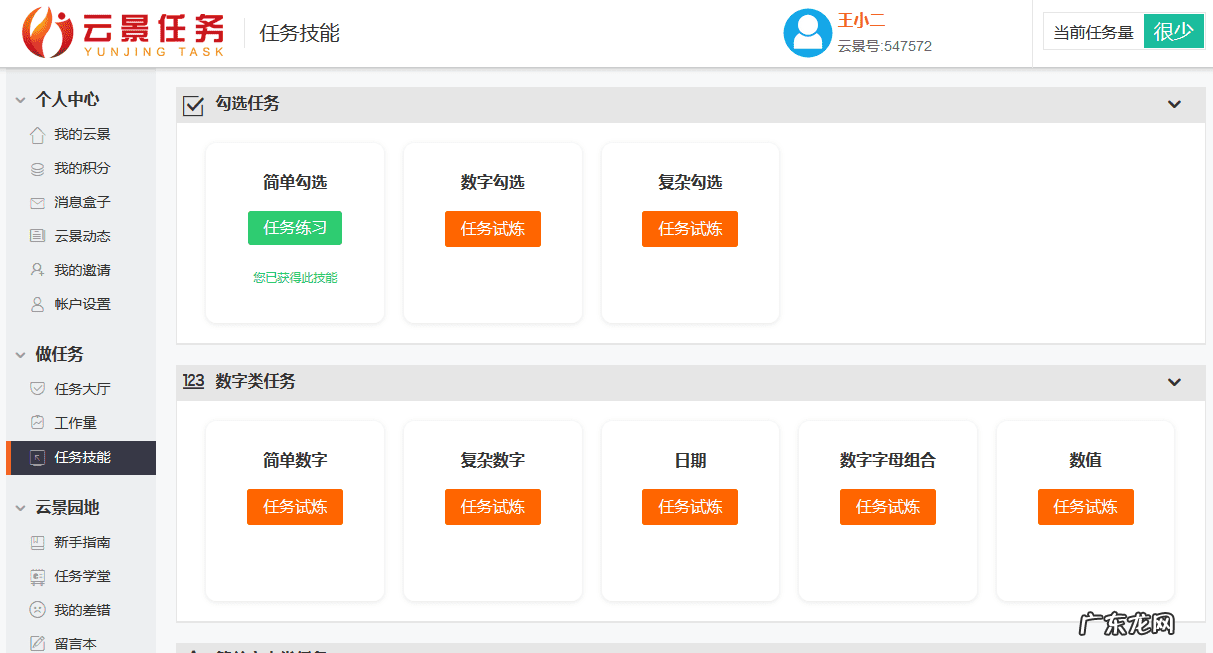Open 消息盒子 via the envelope icon
The image size is (1213, 653).
point(37,202)
